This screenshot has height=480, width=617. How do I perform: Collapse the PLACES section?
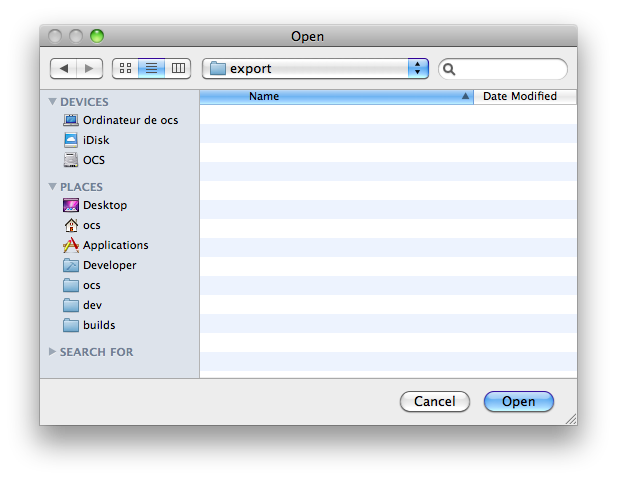(53, 187)
